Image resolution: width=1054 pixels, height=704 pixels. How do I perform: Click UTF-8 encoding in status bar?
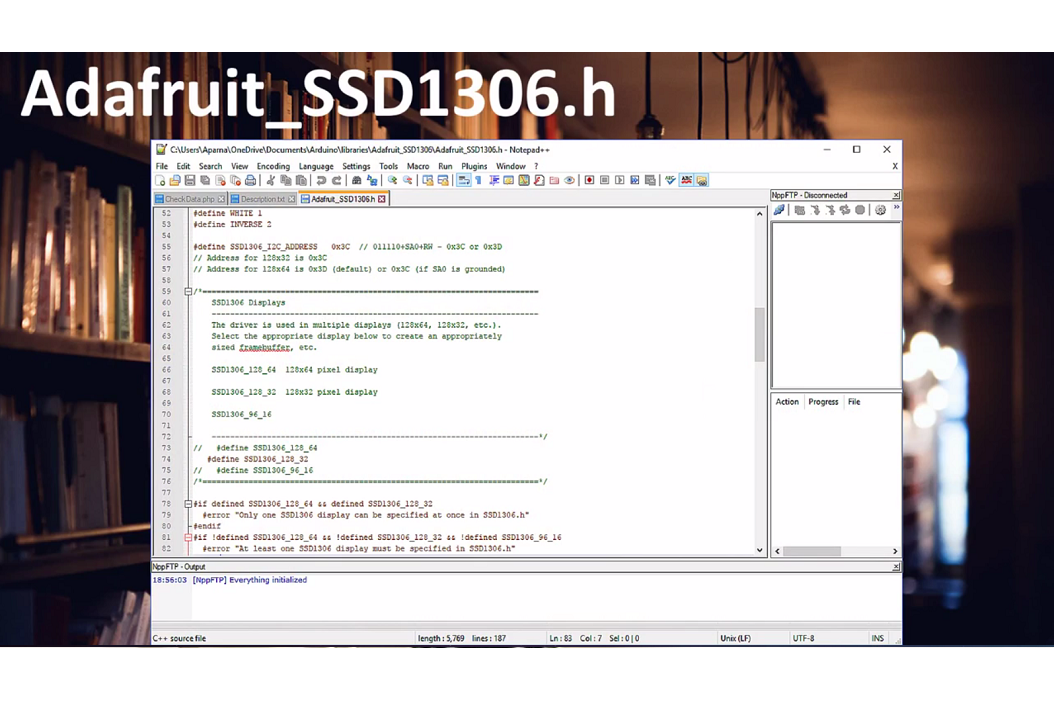803,638
